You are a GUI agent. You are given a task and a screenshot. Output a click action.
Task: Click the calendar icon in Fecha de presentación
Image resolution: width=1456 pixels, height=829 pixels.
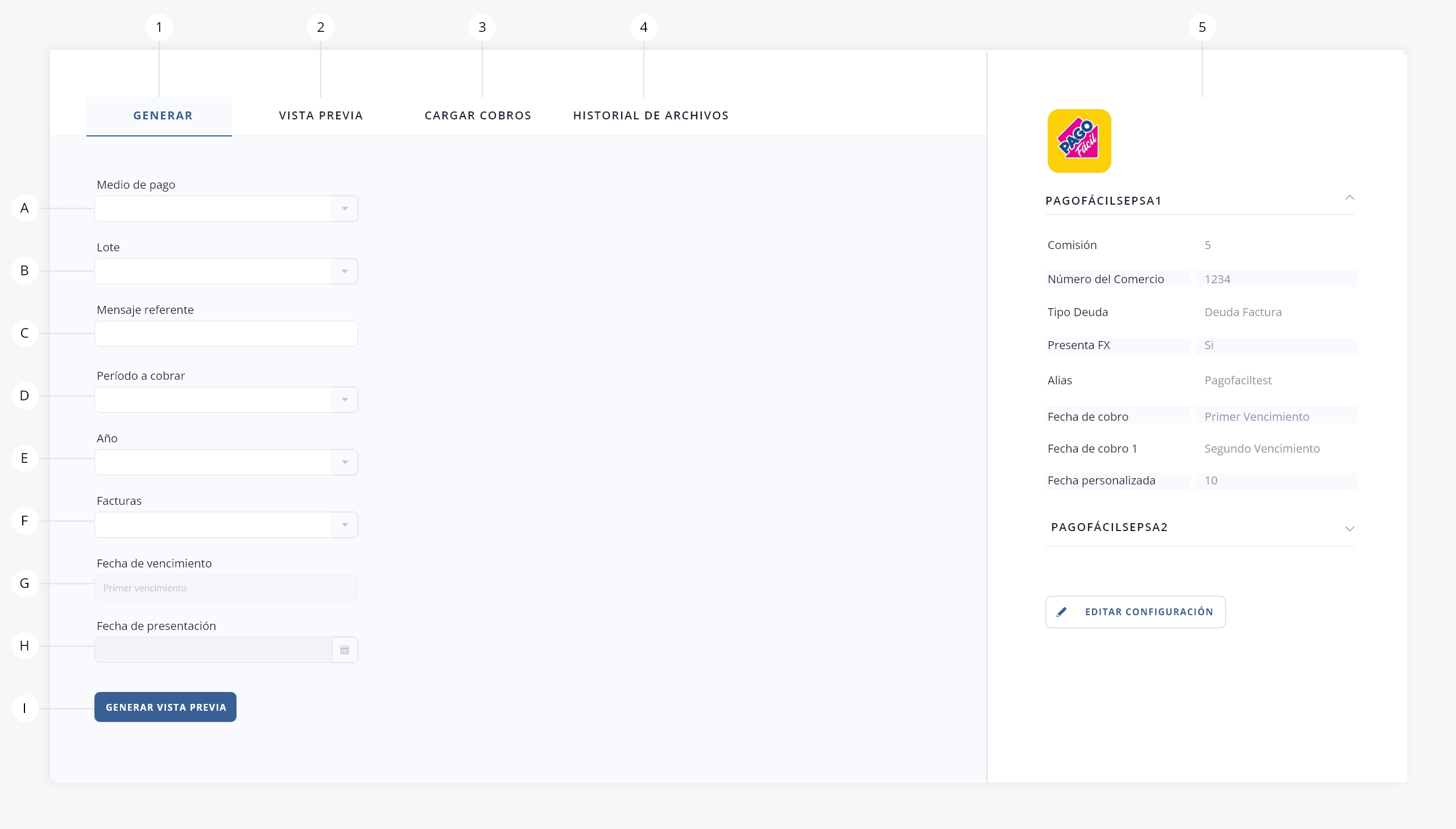click(x=345, y=650)
